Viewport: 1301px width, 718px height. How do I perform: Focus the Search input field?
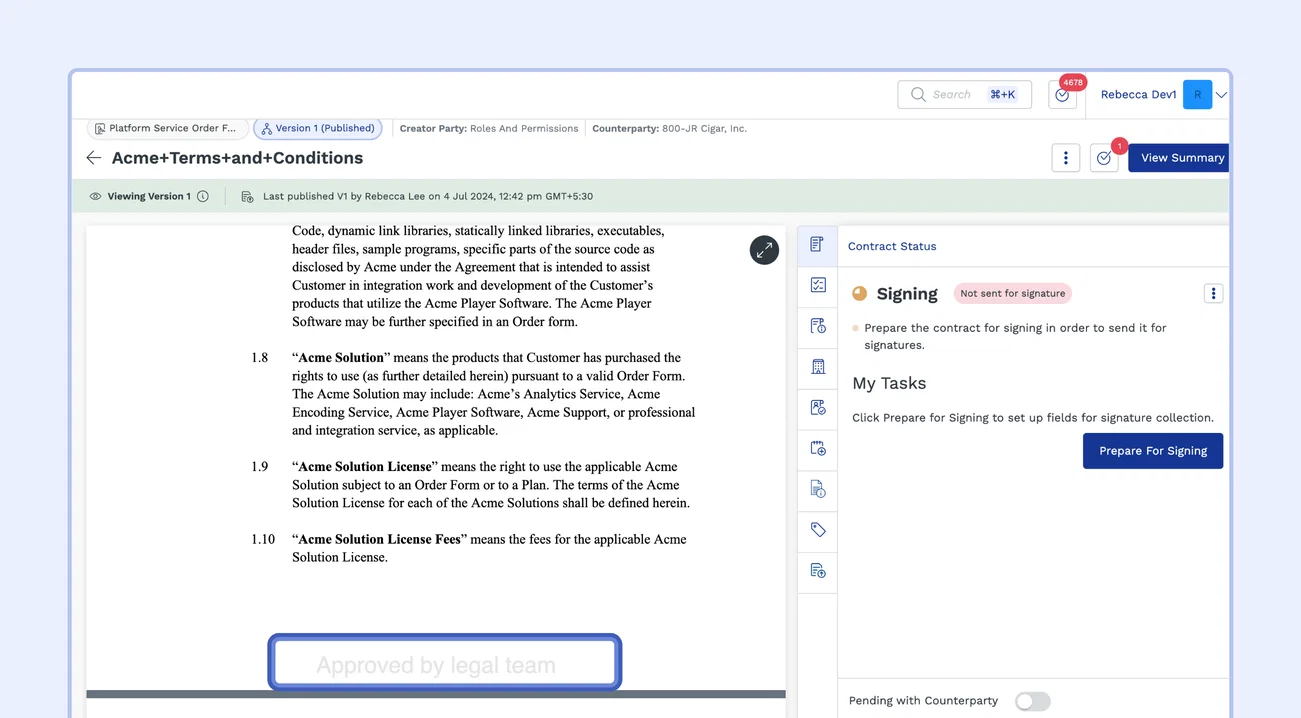964,95
